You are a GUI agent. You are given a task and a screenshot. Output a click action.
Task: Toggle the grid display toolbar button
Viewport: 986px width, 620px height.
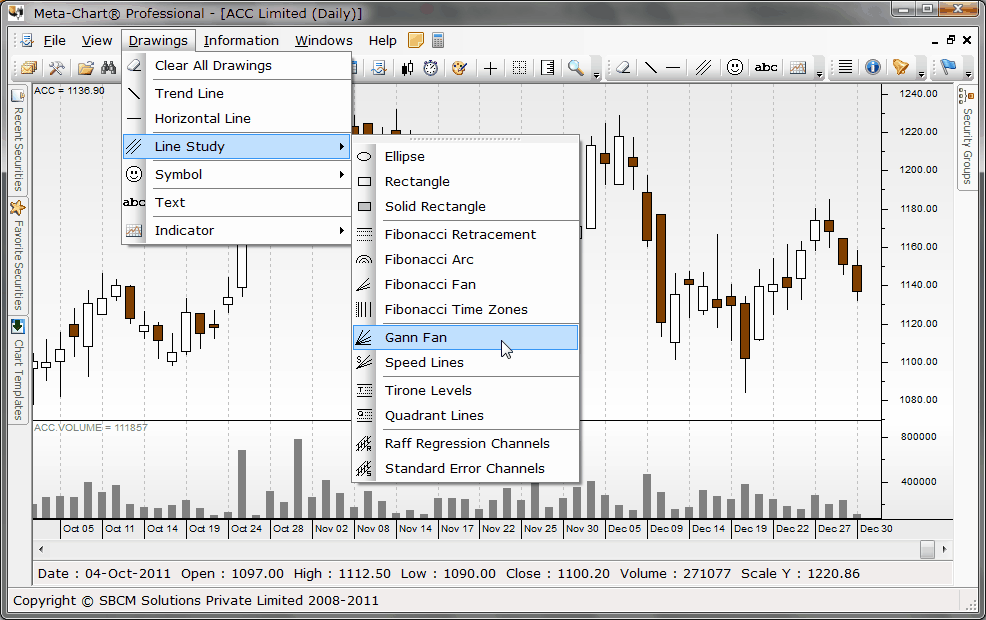click(x=519, y=68)
